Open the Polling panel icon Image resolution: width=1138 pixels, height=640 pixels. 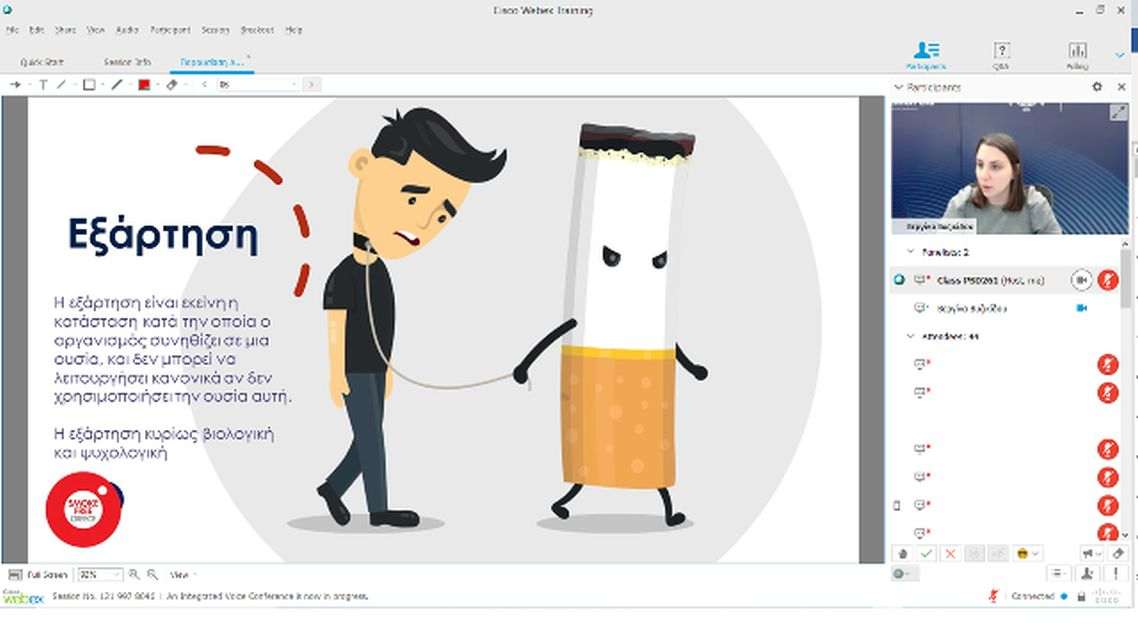coord(1077,55)
